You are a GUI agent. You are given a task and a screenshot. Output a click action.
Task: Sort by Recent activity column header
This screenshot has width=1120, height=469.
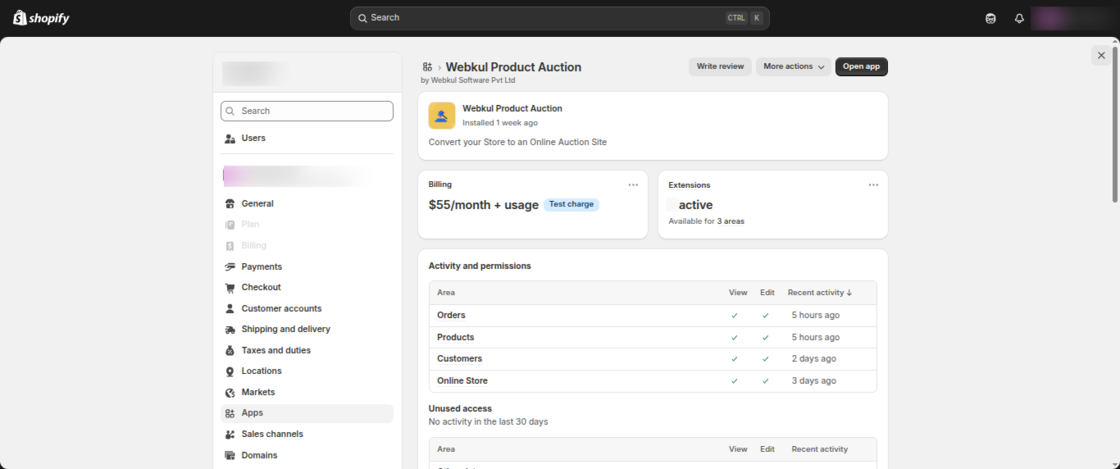[820, 293]
